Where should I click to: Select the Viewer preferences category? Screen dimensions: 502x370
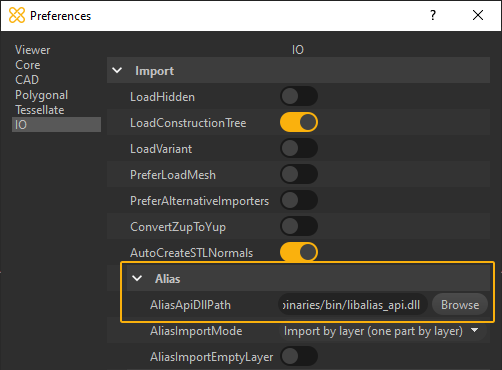point(33,50)
